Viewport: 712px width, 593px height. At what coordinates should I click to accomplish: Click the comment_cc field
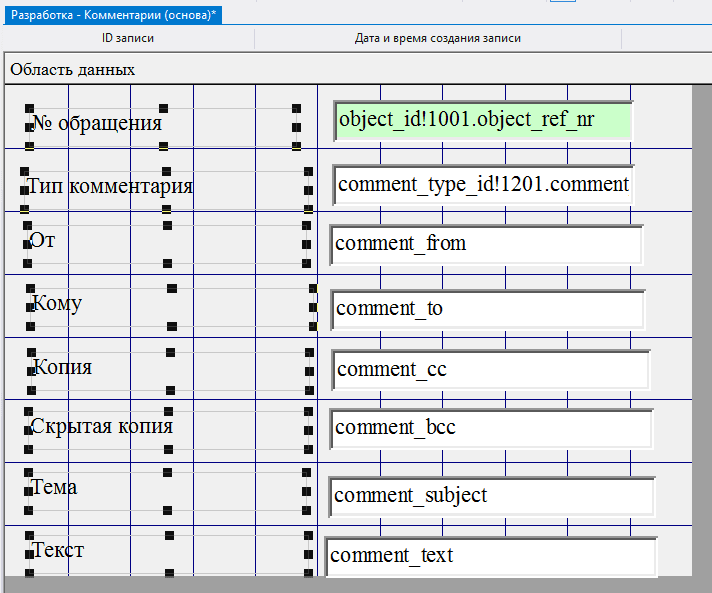[490, 369]
